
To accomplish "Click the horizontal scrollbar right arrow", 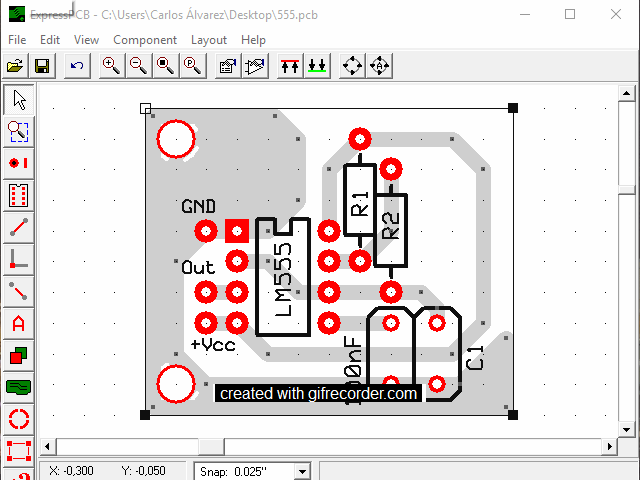I will [609, 447].
